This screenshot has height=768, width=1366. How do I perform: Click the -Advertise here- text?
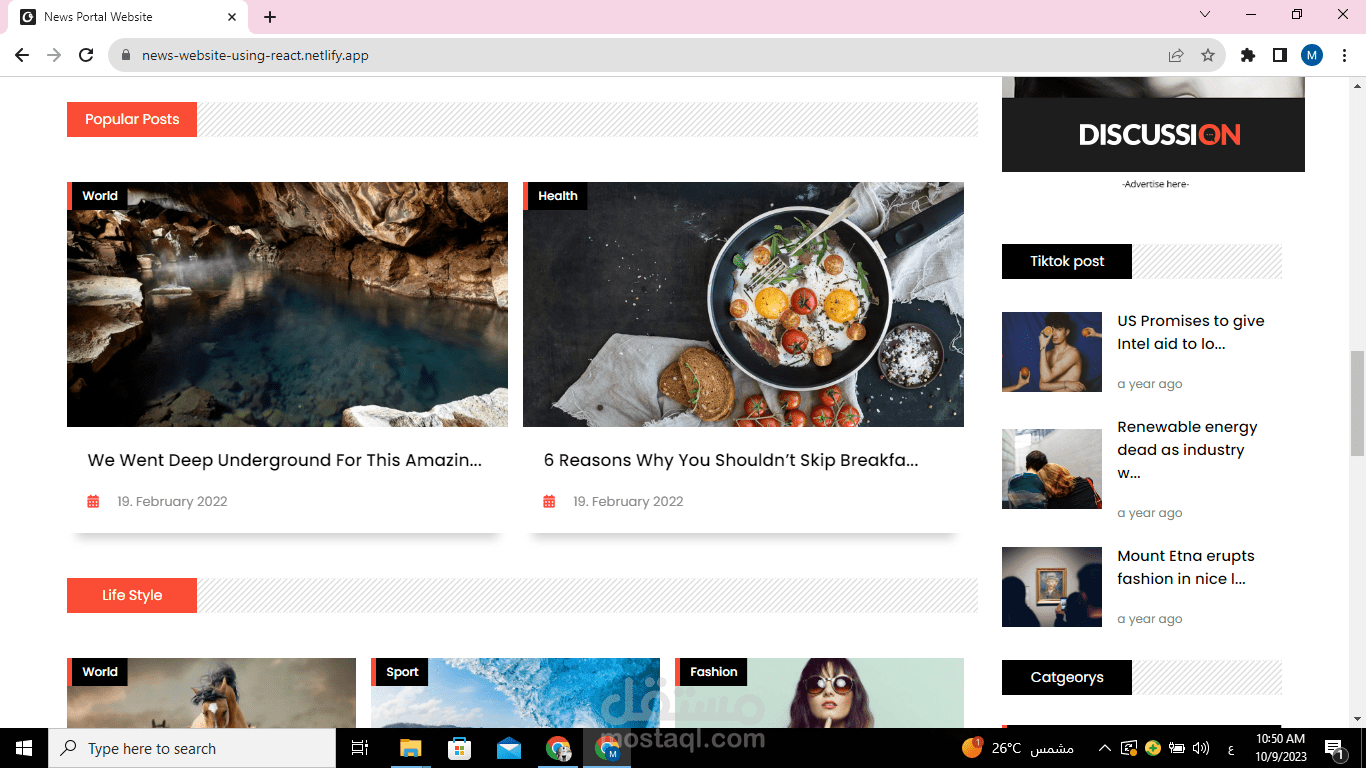[1155, 184]
